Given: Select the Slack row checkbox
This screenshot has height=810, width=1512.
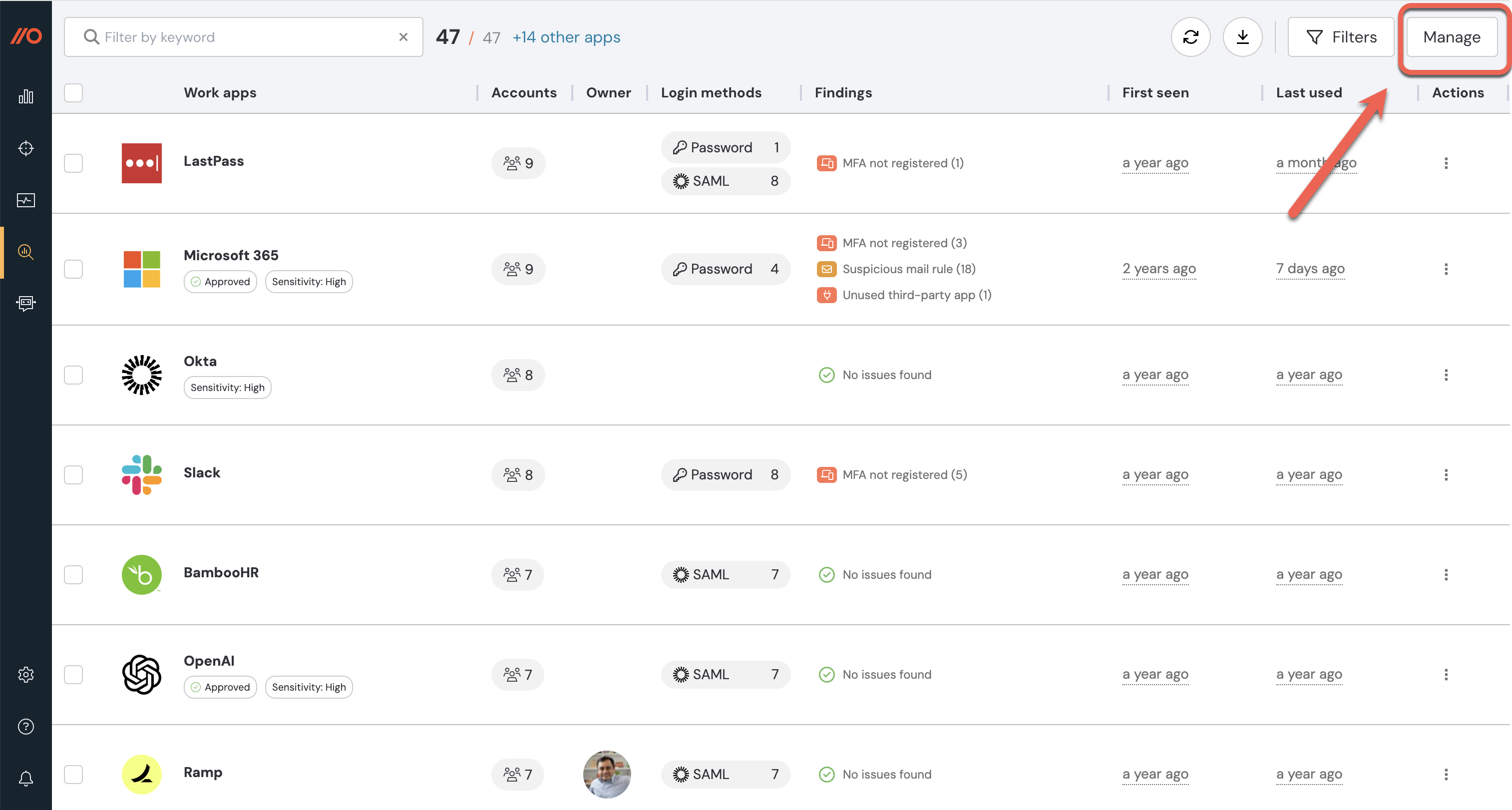Looking at the screenshot, I should coord(73,474).
